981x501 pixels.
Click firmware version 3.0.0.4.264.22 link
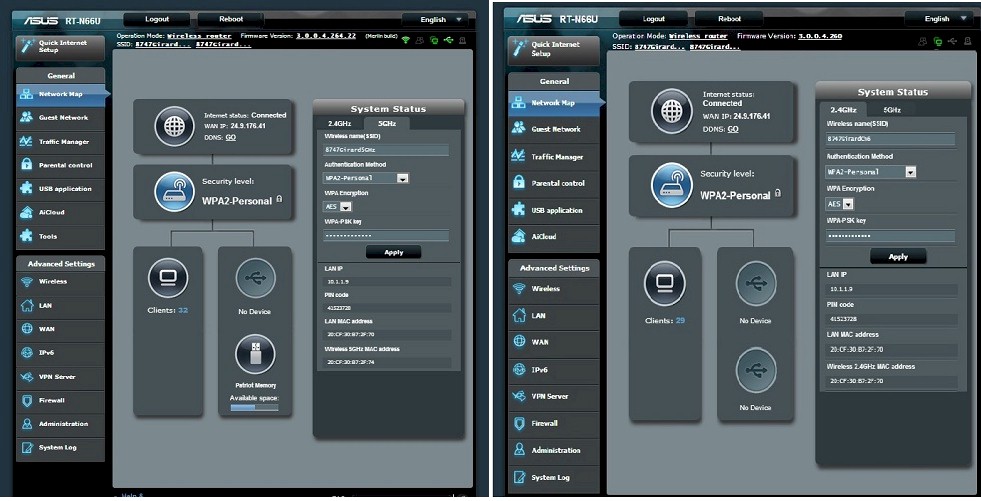(326, 36)
